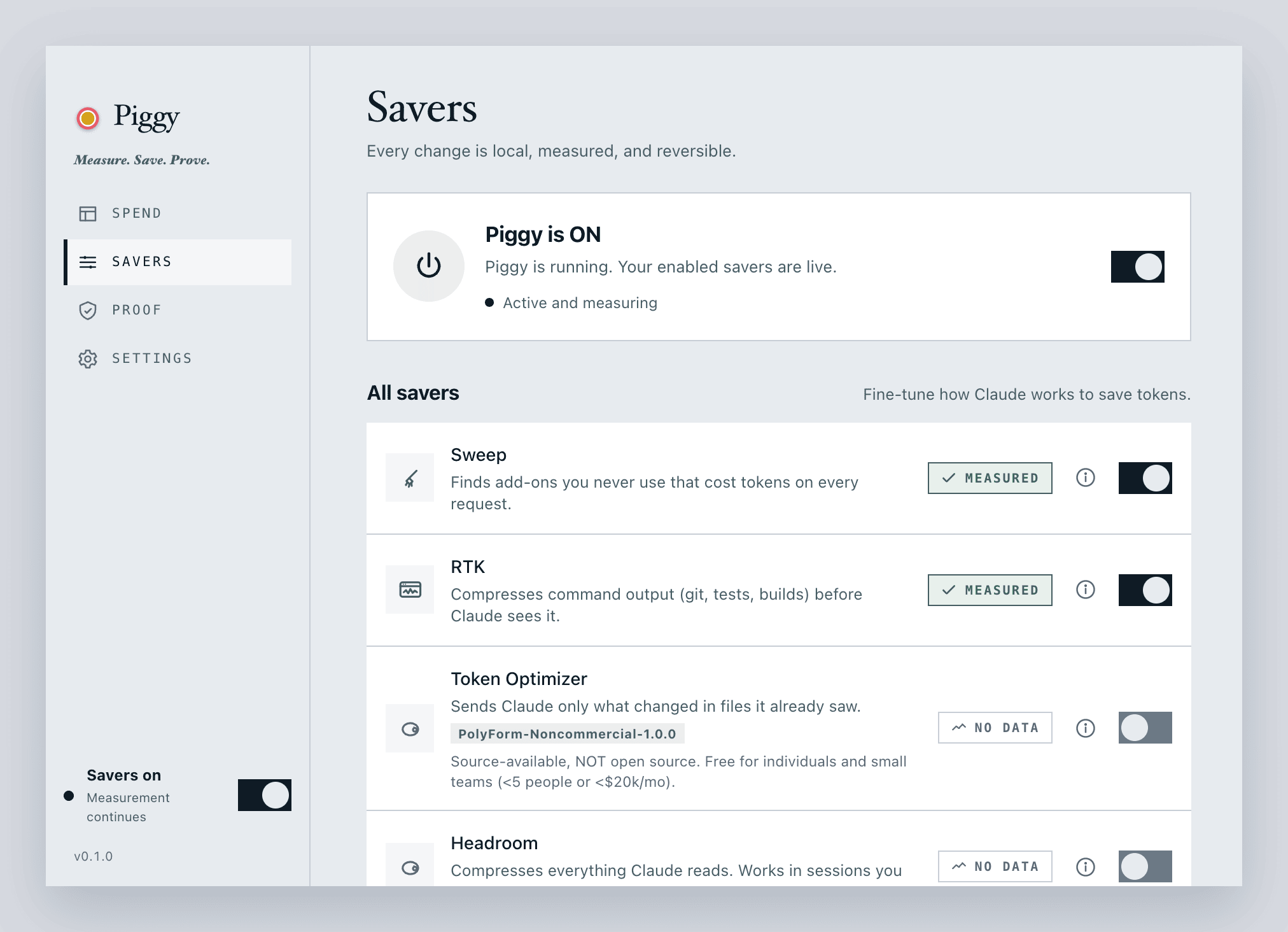Click the Sweep broom icon

(410, 477)
